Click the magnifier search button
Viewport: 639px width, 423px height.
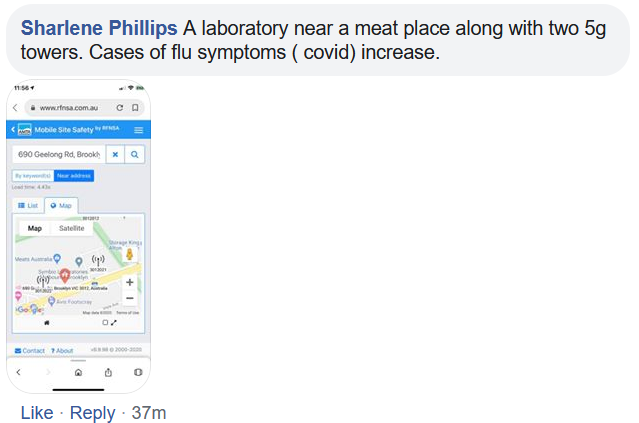[x=134, y=154]
